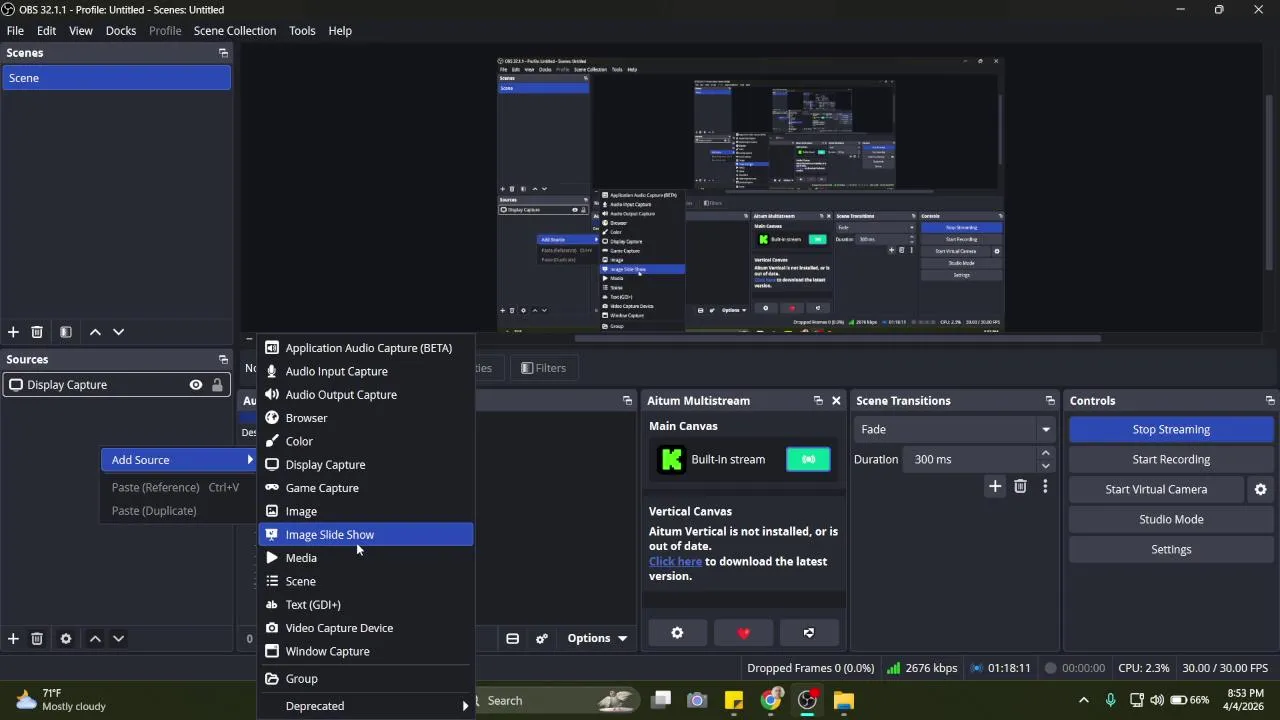The width and height of the screenshot is (1280, 720).
Task: Open scene filters icon in Scenes dock
Action: coord(66,332)
